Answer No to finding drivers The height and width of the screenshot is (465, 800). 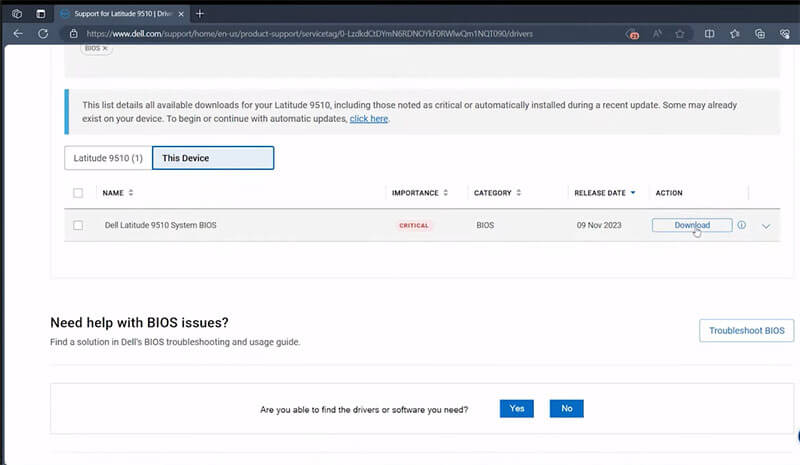(x=567, y=408)
